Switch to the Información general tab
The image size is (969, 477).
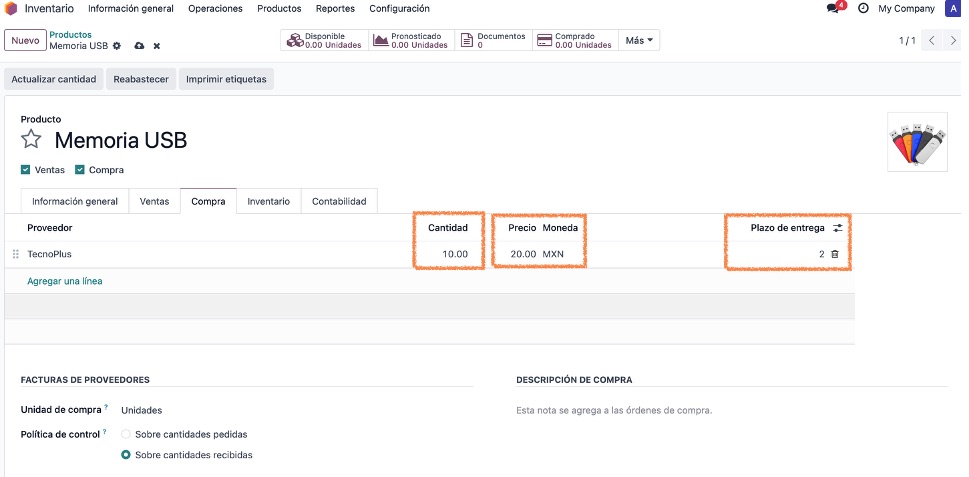pos(75,201)
